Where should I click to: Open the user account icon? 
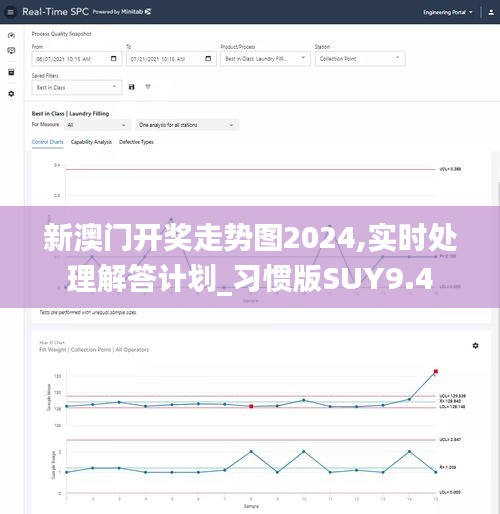(x=491, y=12)
